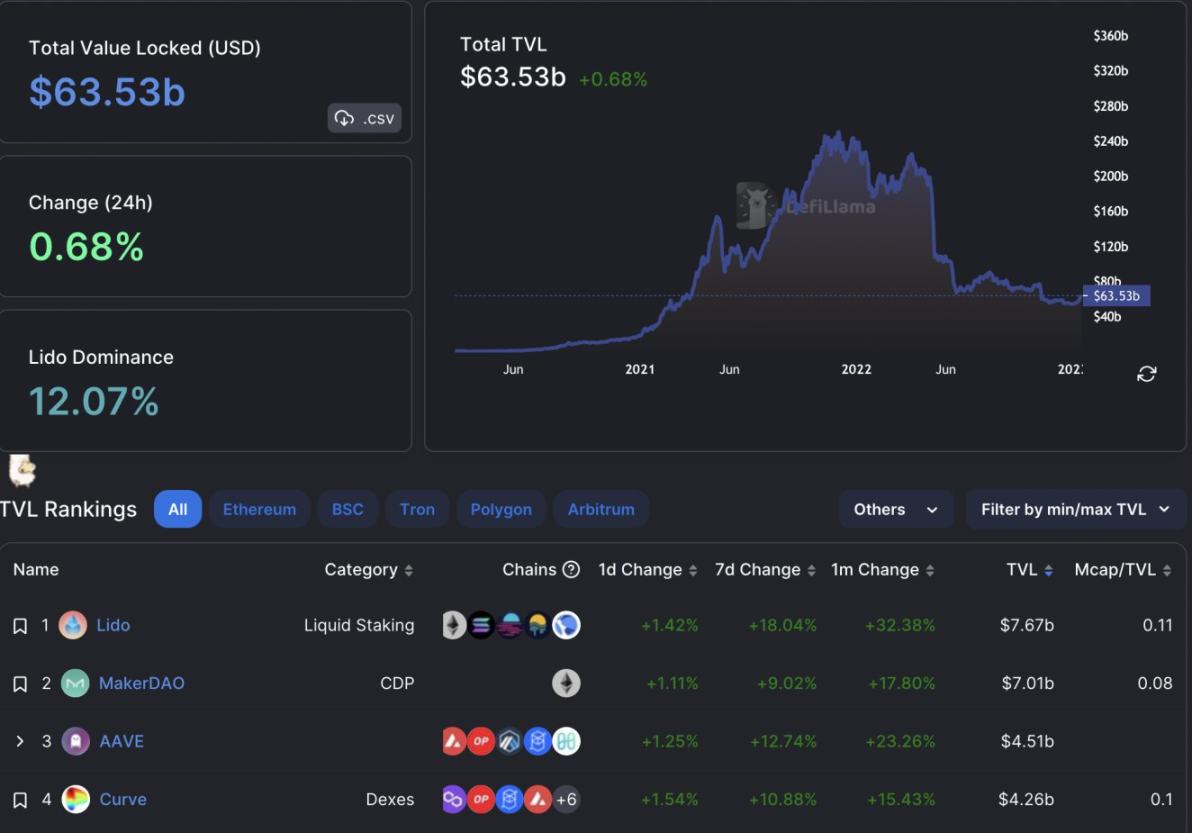Click the Harmony chain icon in AAVE row

(x=566, y=741)
